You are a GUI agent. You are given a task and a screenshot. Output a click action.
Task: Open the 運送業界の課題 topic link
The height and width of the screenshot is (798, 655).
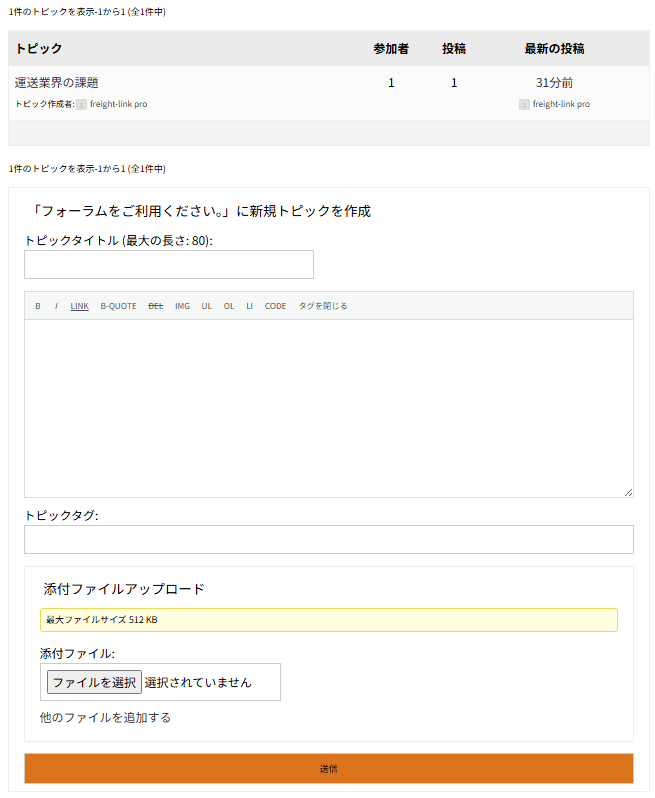[x=56, y=83]
